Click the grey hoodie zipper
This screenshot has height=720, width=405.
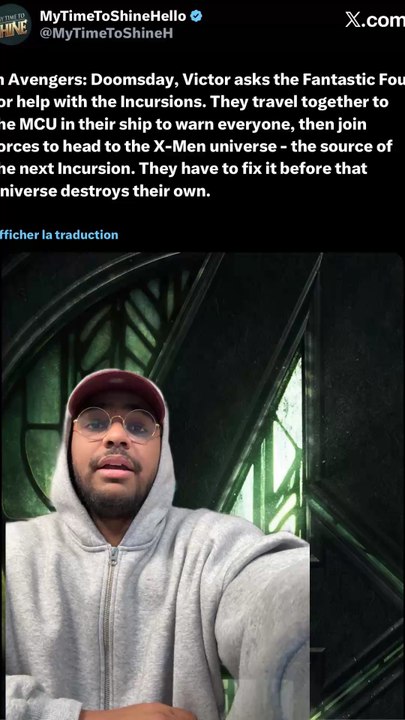109,629
